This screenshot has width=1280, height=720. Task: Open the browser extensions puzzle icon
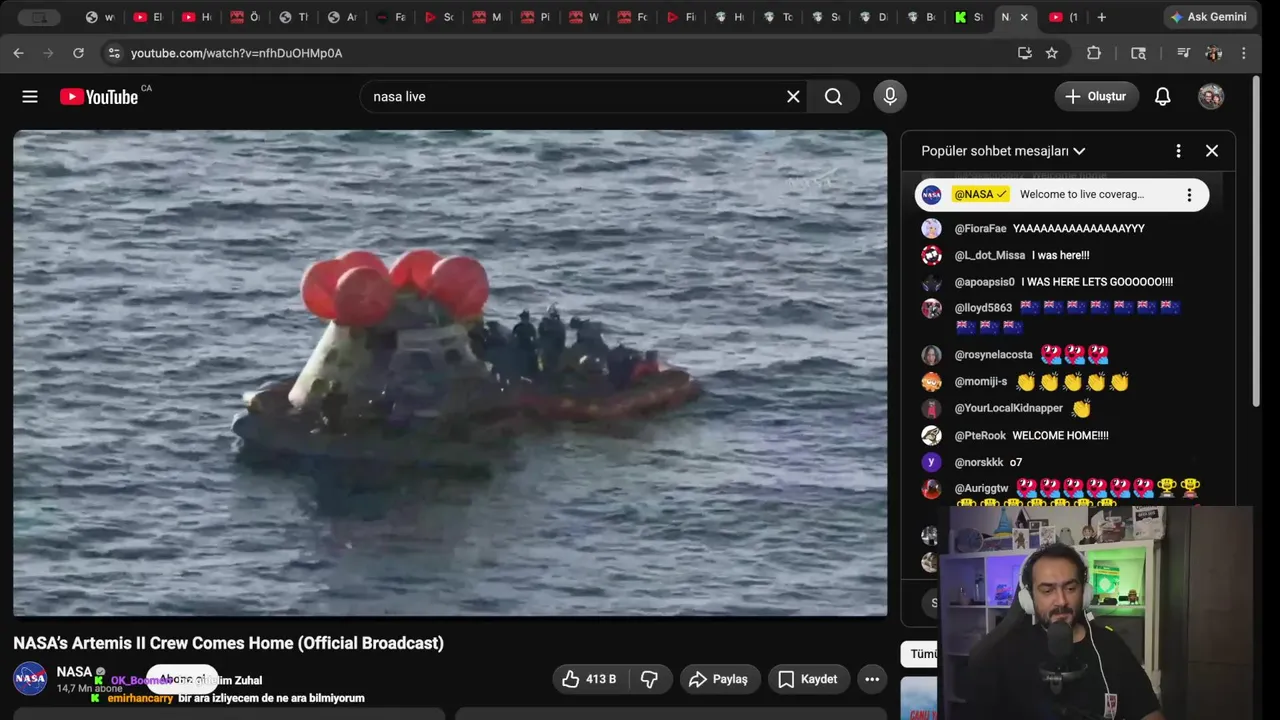tap(1094, 53)
